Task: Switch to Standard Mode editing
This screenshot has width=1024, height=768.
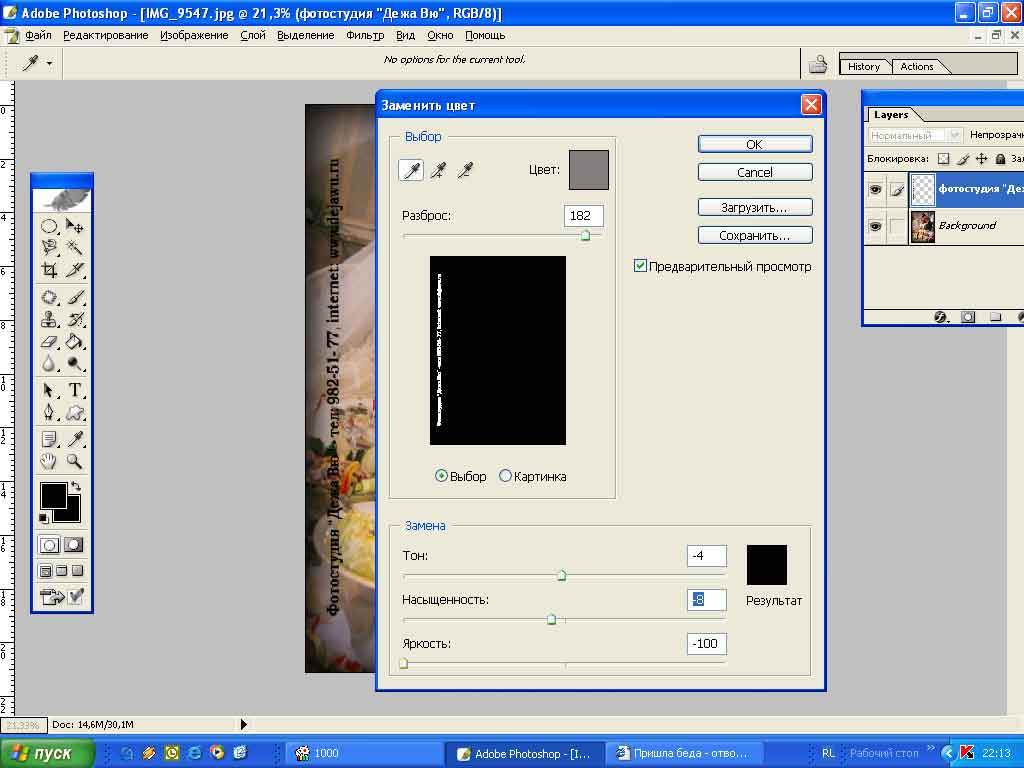Action: 49,545
